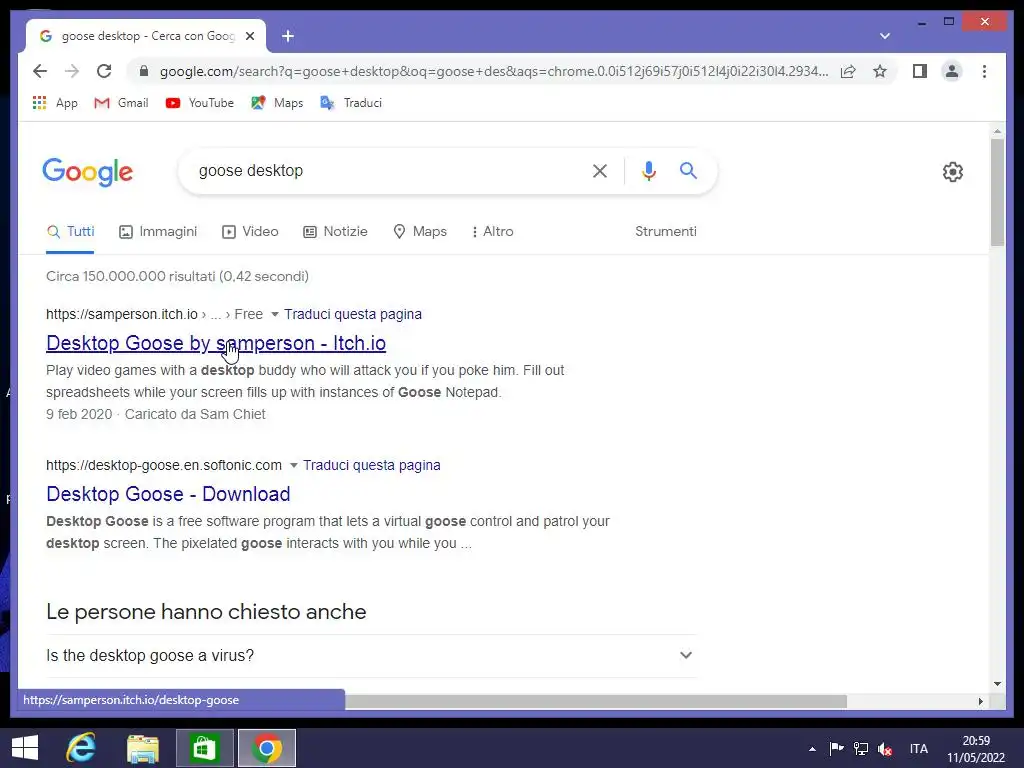Open File Explorer from taskbar

(x=142, y=748)
